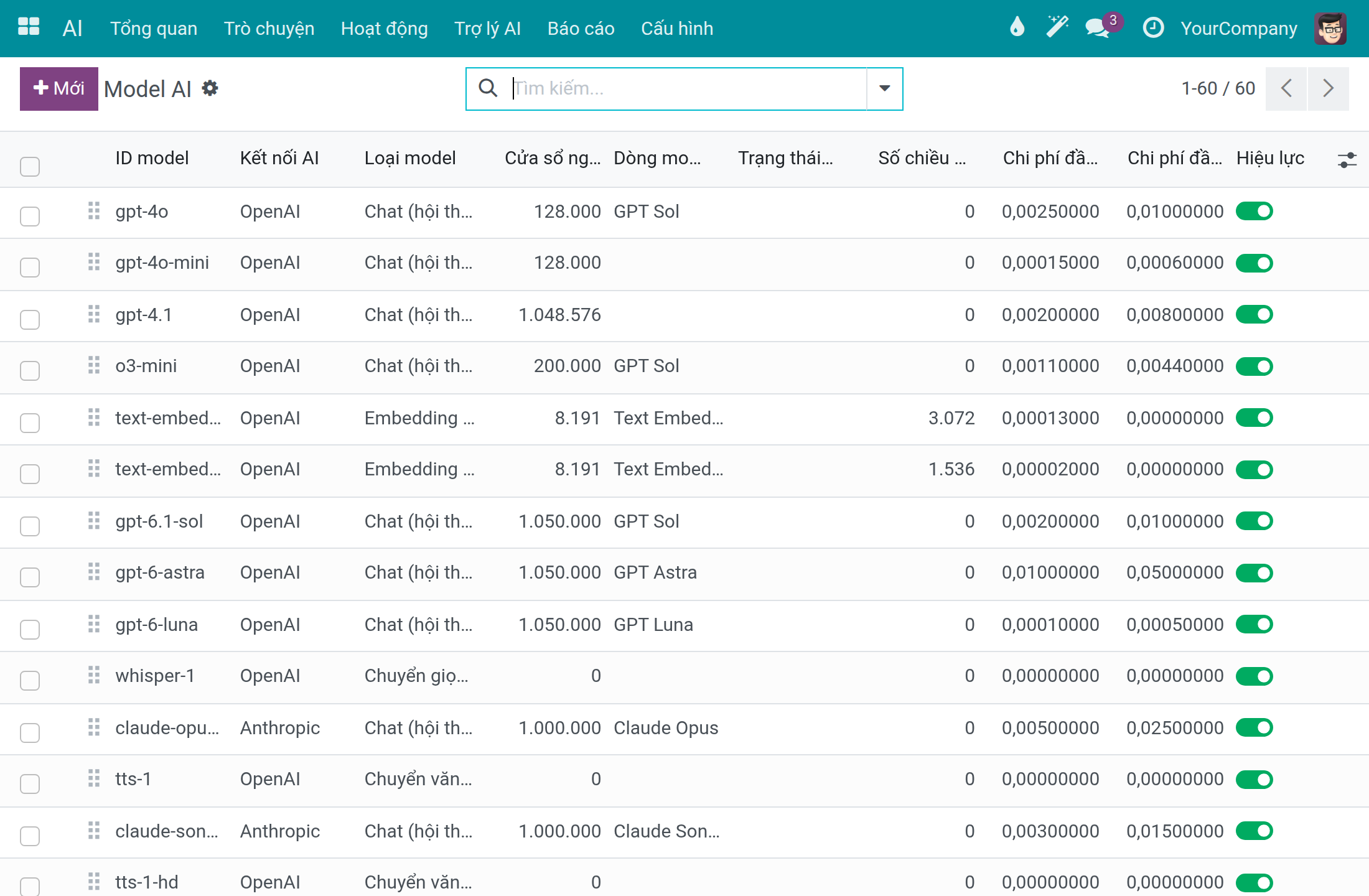Click the drag handle of gpt-6-astra row
This screenshot has height=896, width=1369.
[x=94, y=572]
